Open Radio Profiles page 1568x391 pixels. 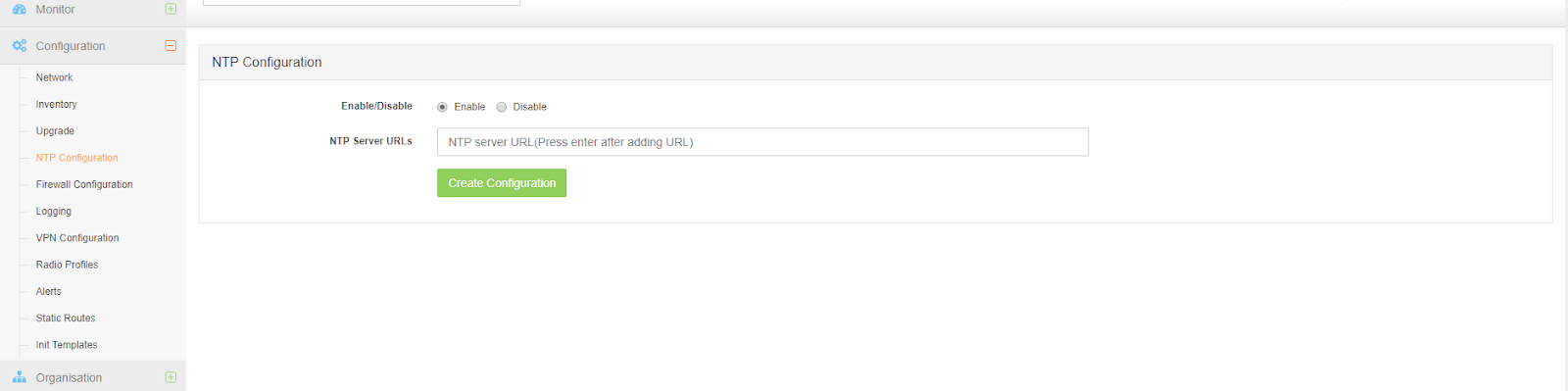pos(67,265)
